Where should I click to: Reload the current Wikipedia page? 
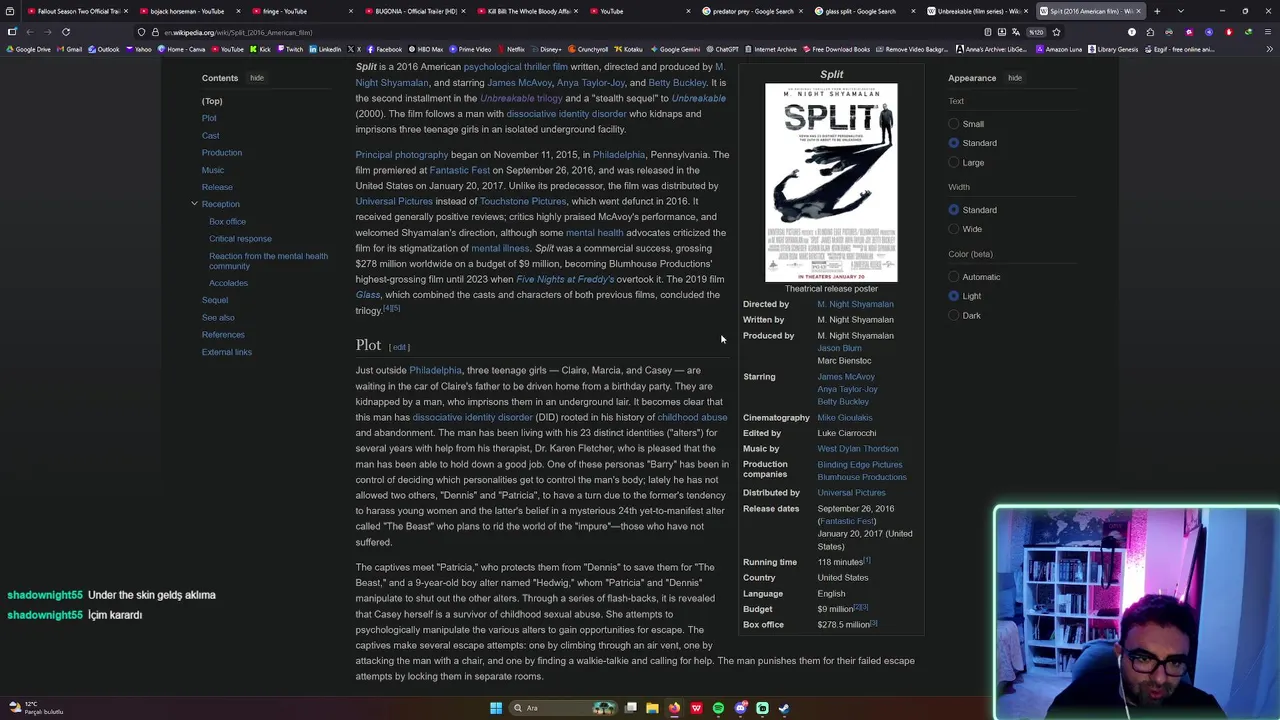click(66, 32)
